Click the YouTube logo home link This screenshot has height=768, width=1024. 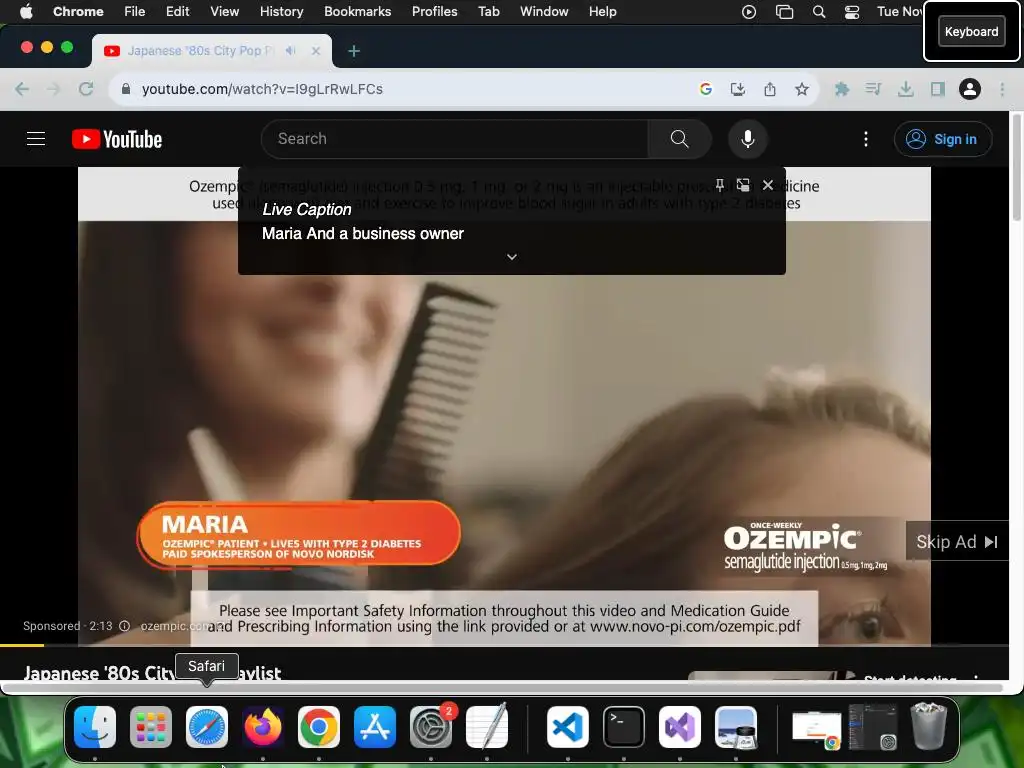point(117,139)
